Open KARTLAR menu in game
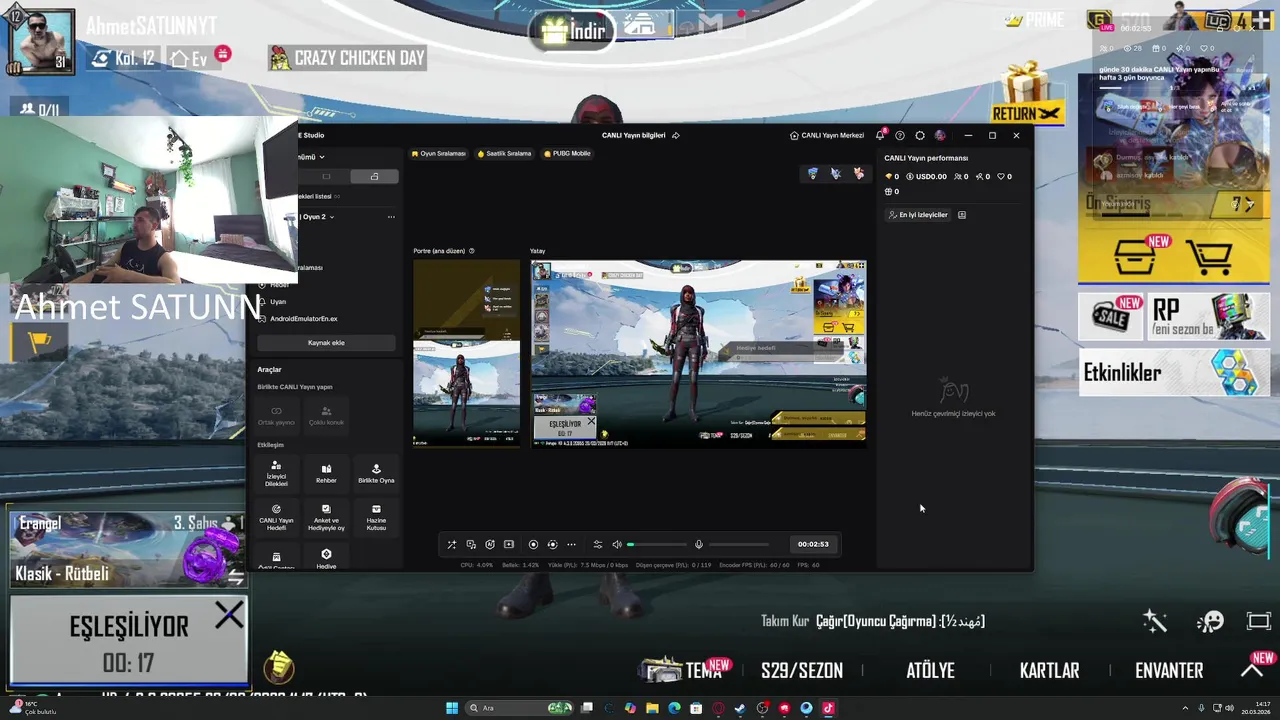This screenshot has height=720, width=1280. click(1049, 670)
